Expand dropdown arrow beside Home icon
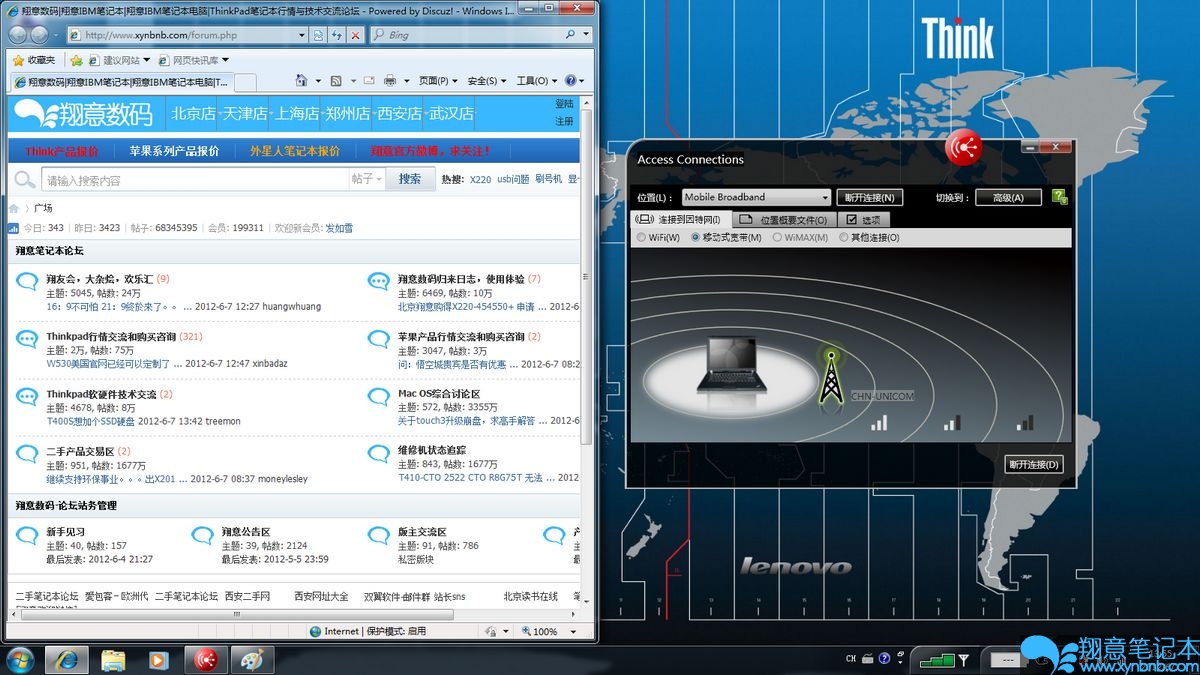 click(x=317, y=81)
